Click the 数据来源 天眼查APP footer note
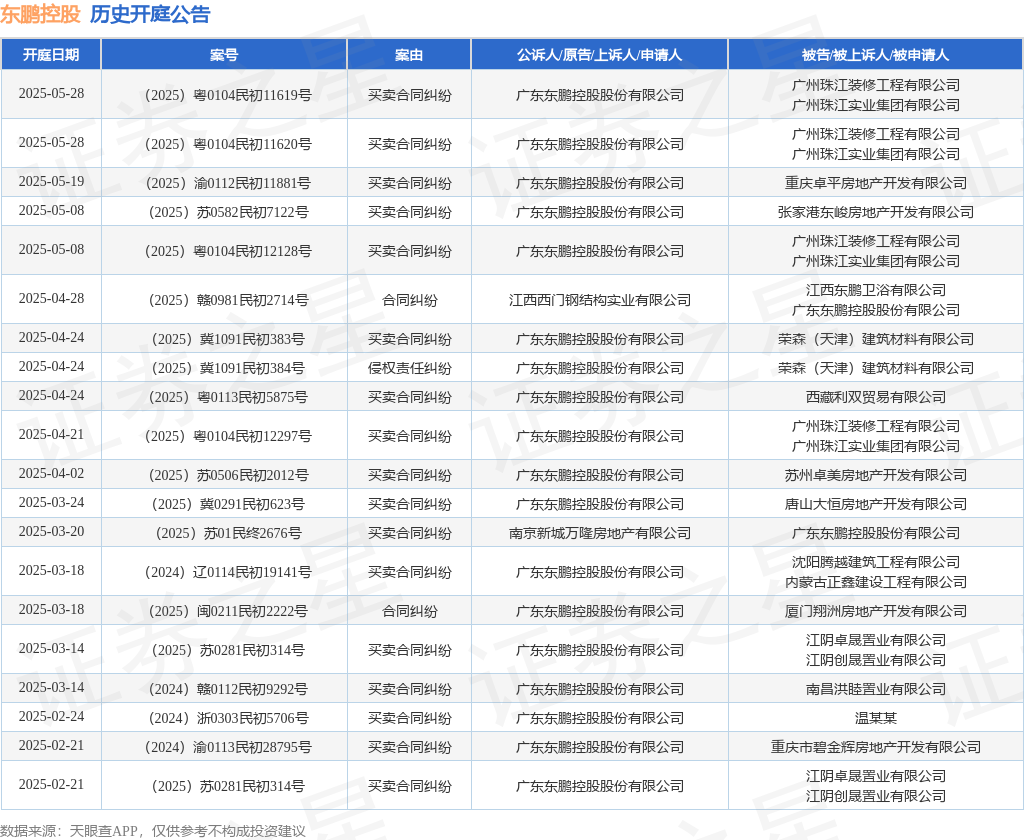Viewport: 1024px width, 840px height. tap(153, 831)
